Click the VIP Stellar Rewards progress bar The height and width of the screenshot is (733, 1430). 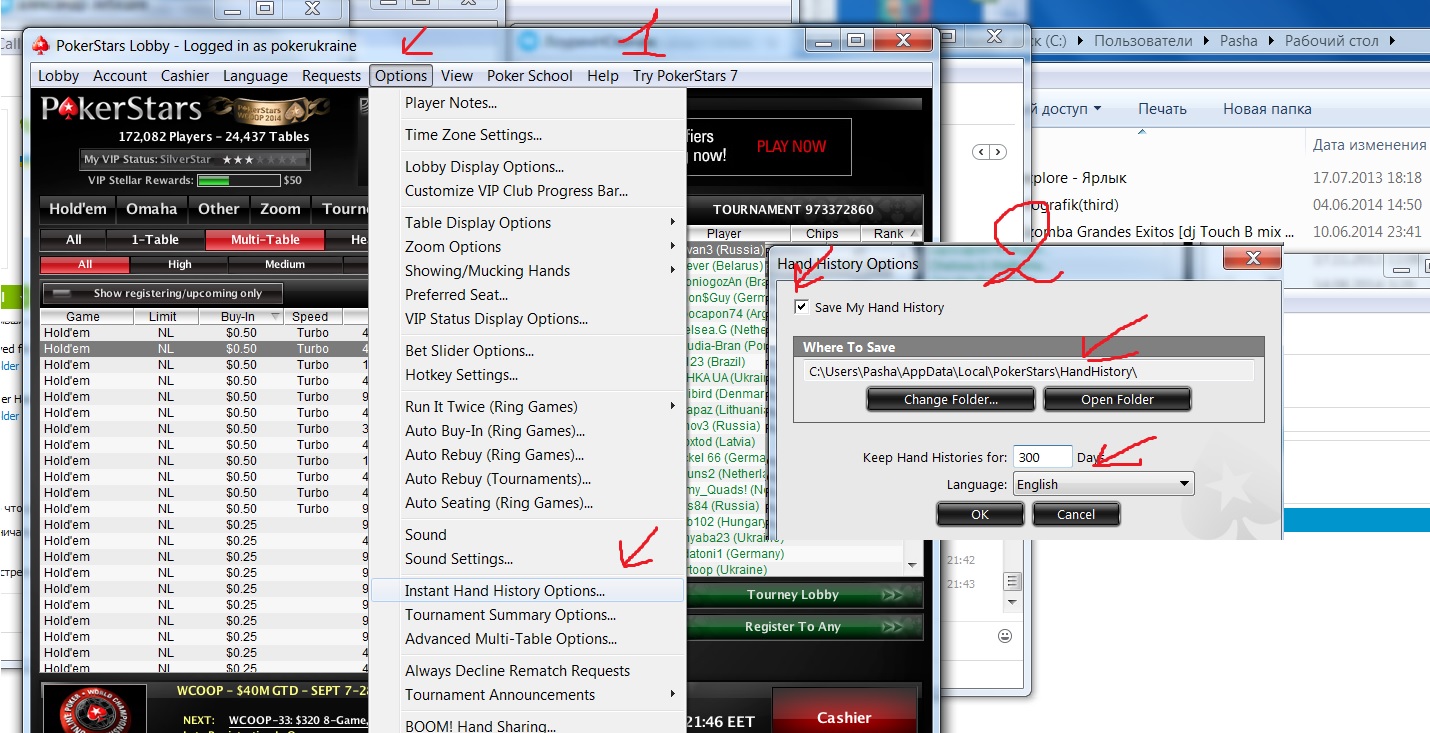point(239,181)
